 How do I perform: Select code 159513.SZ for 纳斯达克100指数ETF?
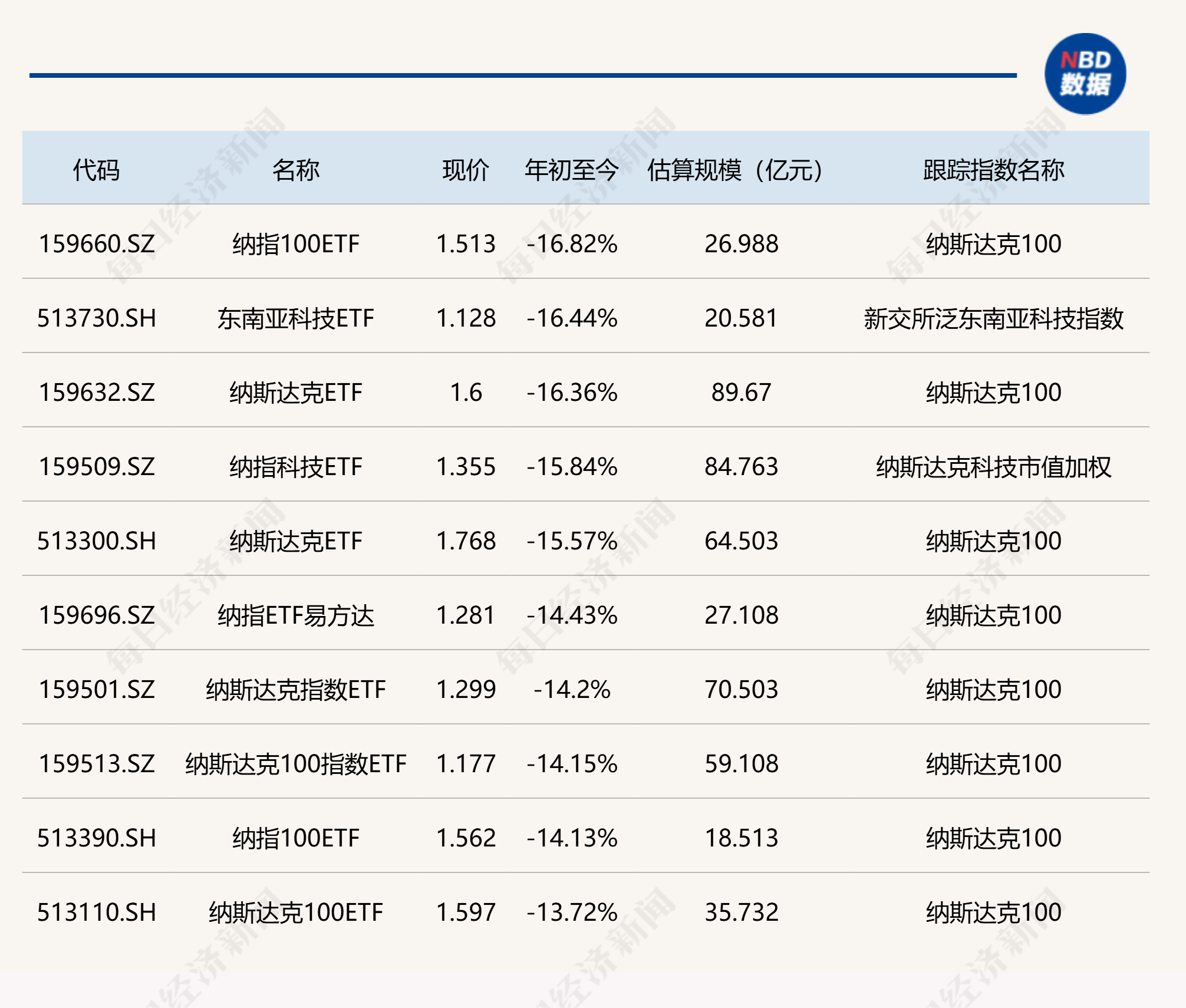click(97, 763)
